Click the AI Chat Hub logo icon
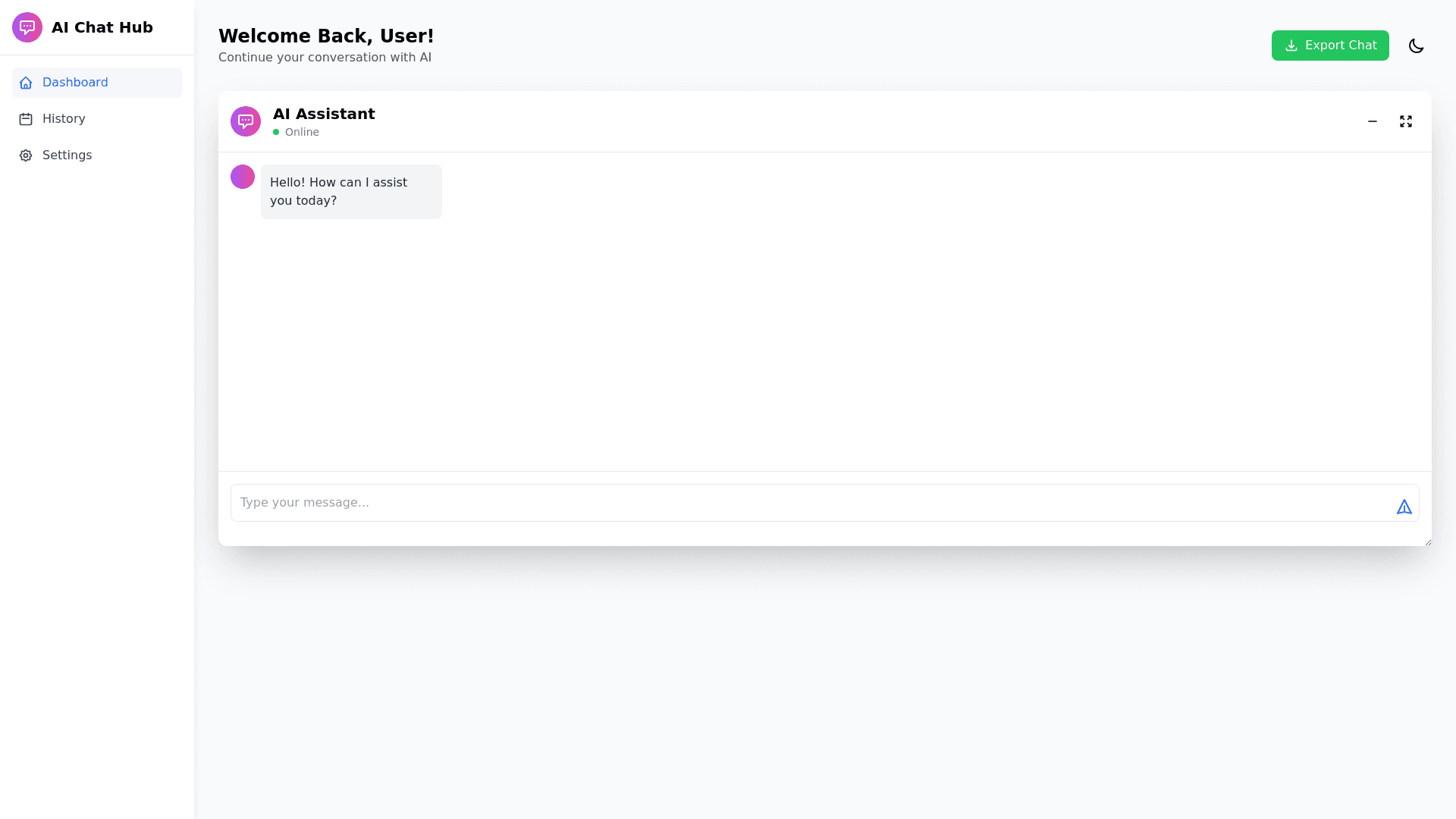Screen dimensions: 1456x819 pyautogui.click(x=27, y=27)
